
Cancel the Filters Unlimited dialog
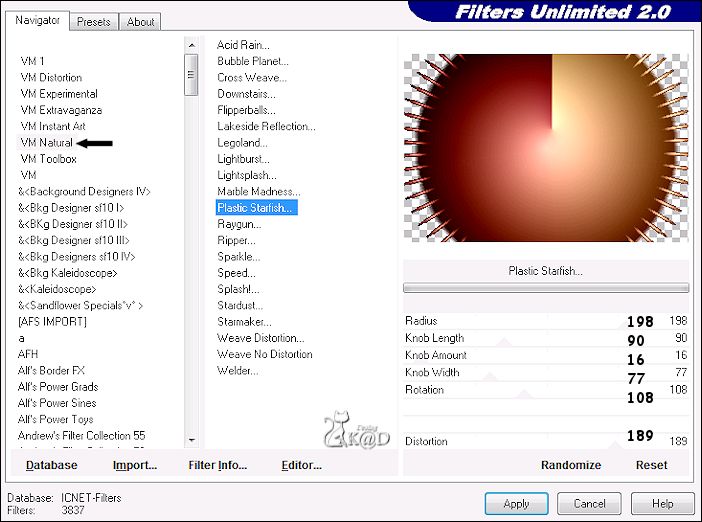click(589, 504)
